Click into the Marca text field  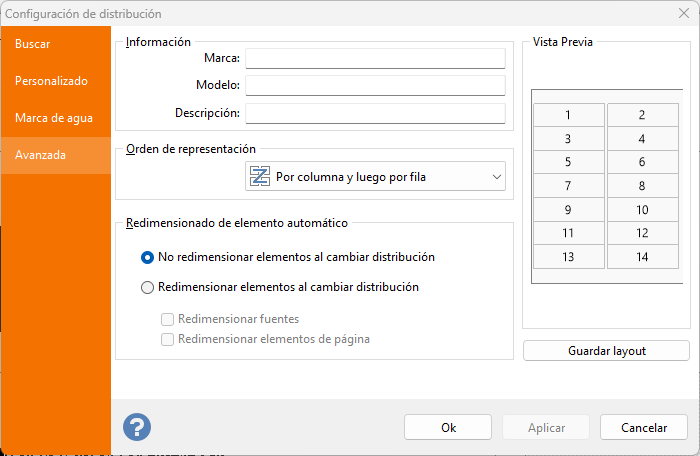point(375,58)
